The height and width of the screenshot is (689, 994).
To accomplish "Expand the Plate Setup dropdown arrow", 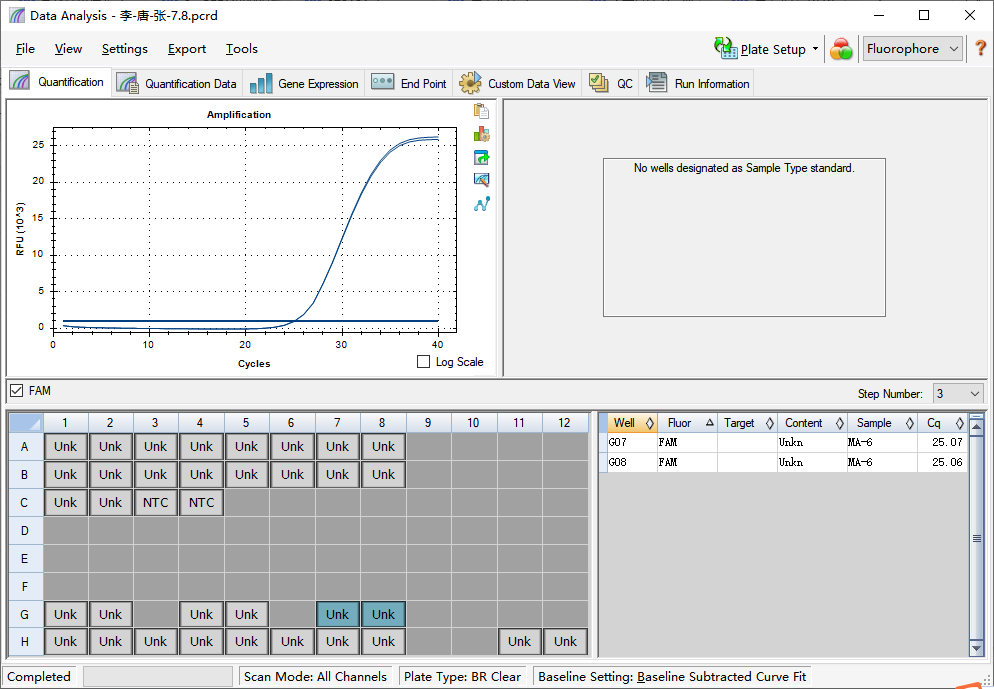I will (815, 49).
